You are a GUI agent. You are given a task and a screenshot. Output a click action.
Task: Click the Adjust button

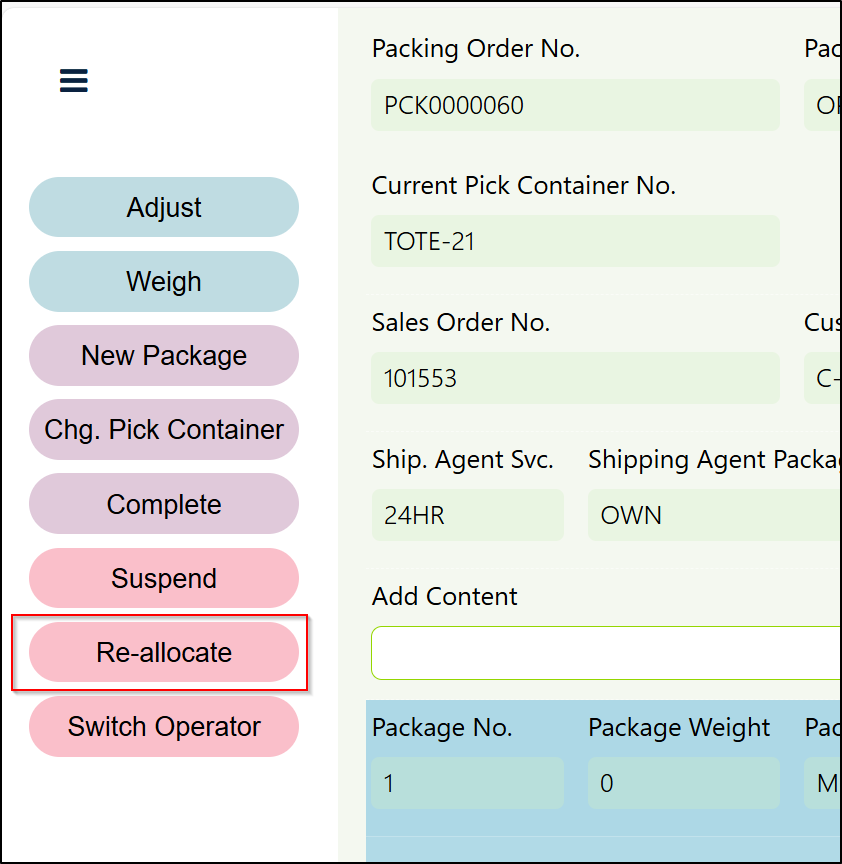tap(164, 207)
